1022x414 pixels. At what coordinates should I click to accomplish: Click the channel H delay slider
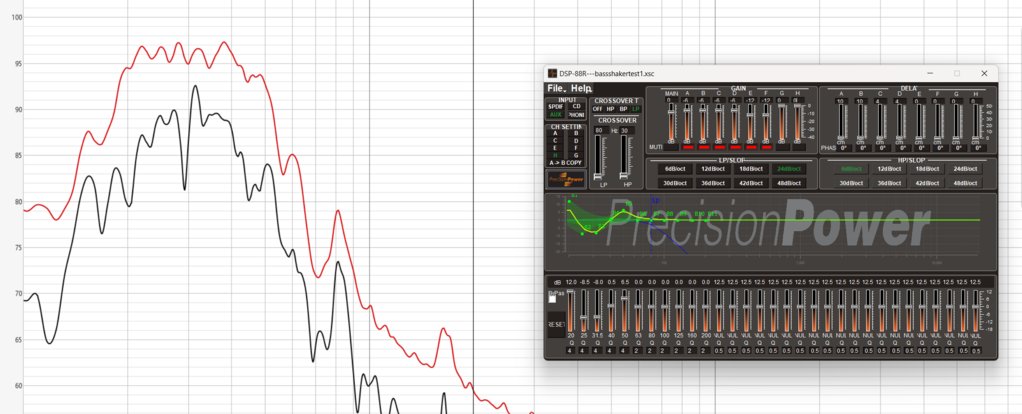pos(976,121)
